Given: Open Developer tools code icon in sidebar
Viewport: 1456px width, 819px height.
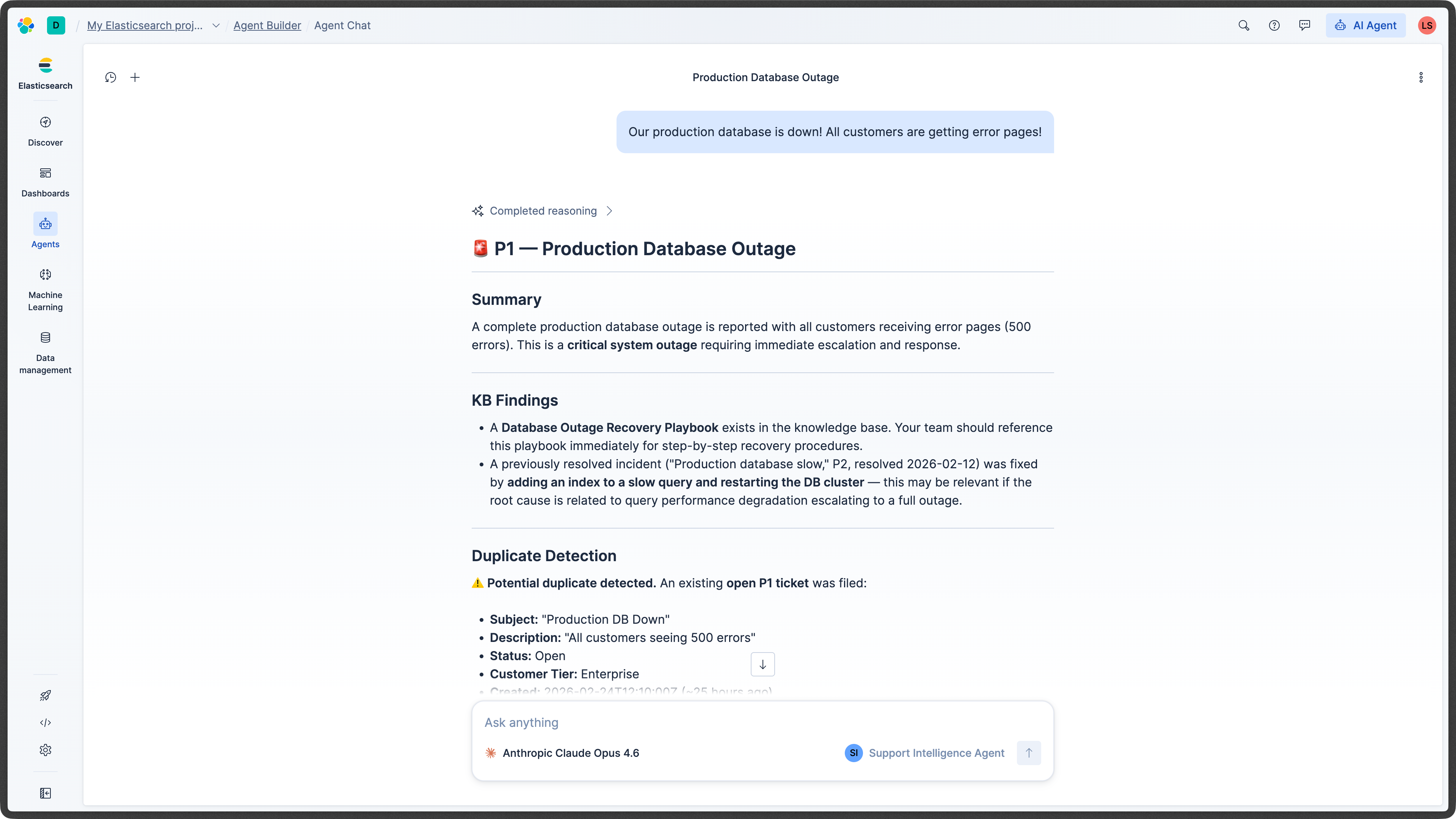Looking at the screenshot, I should [45, 723].
